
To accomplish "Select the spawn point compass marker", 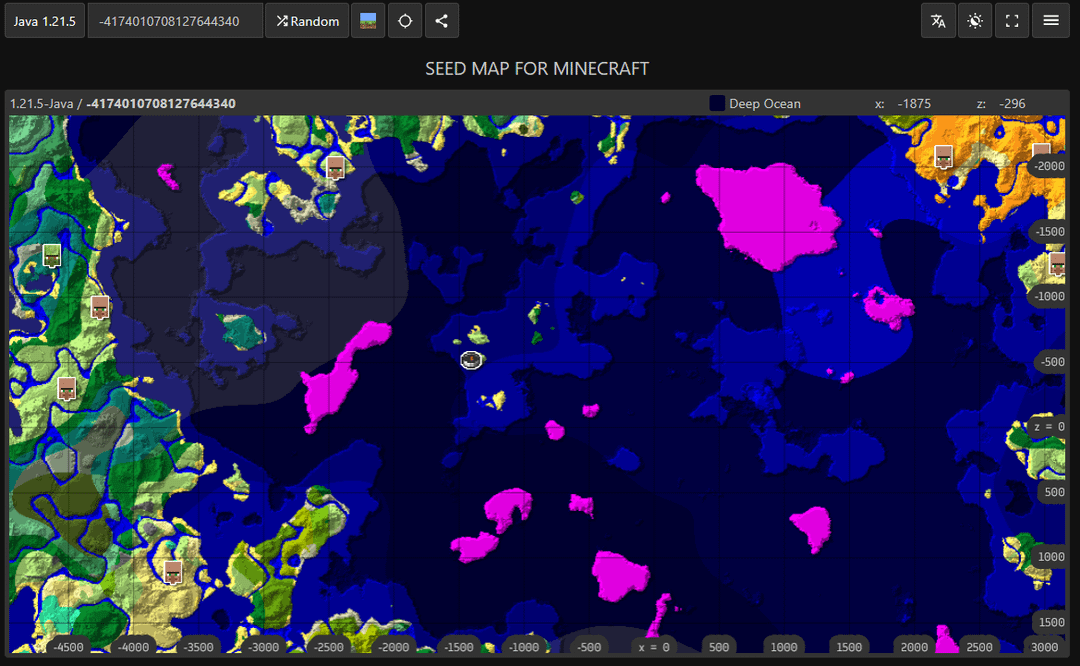I will click(472, 359).
